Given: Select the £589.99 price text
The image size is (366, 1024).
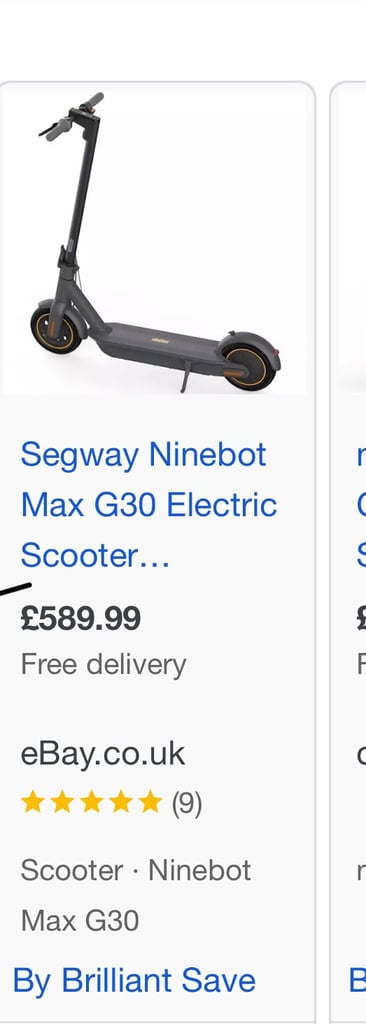Looking at the screenshot, I should click(80, 618).
